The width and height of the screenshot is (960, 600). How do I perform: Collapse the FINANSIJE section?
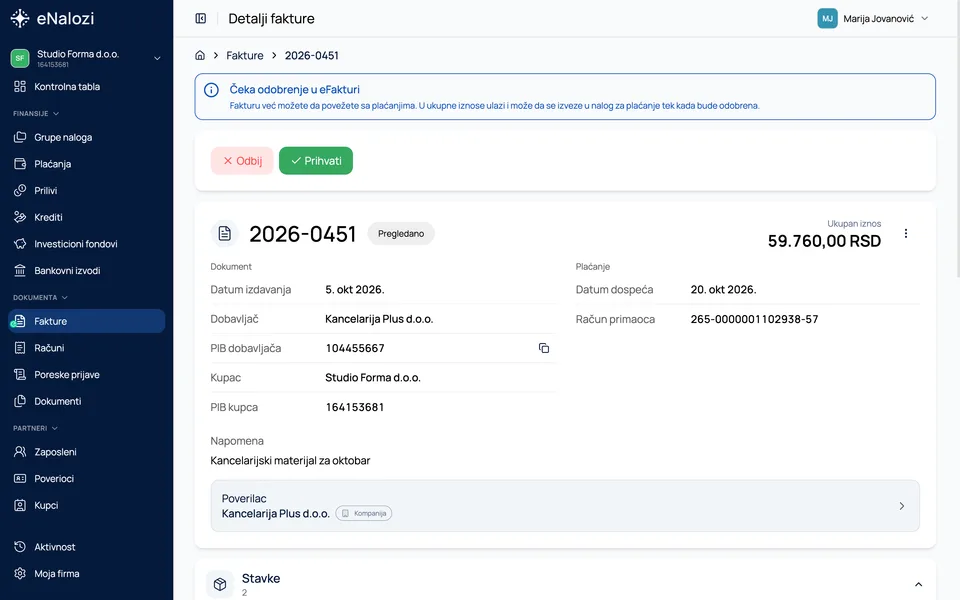[36, 113]
